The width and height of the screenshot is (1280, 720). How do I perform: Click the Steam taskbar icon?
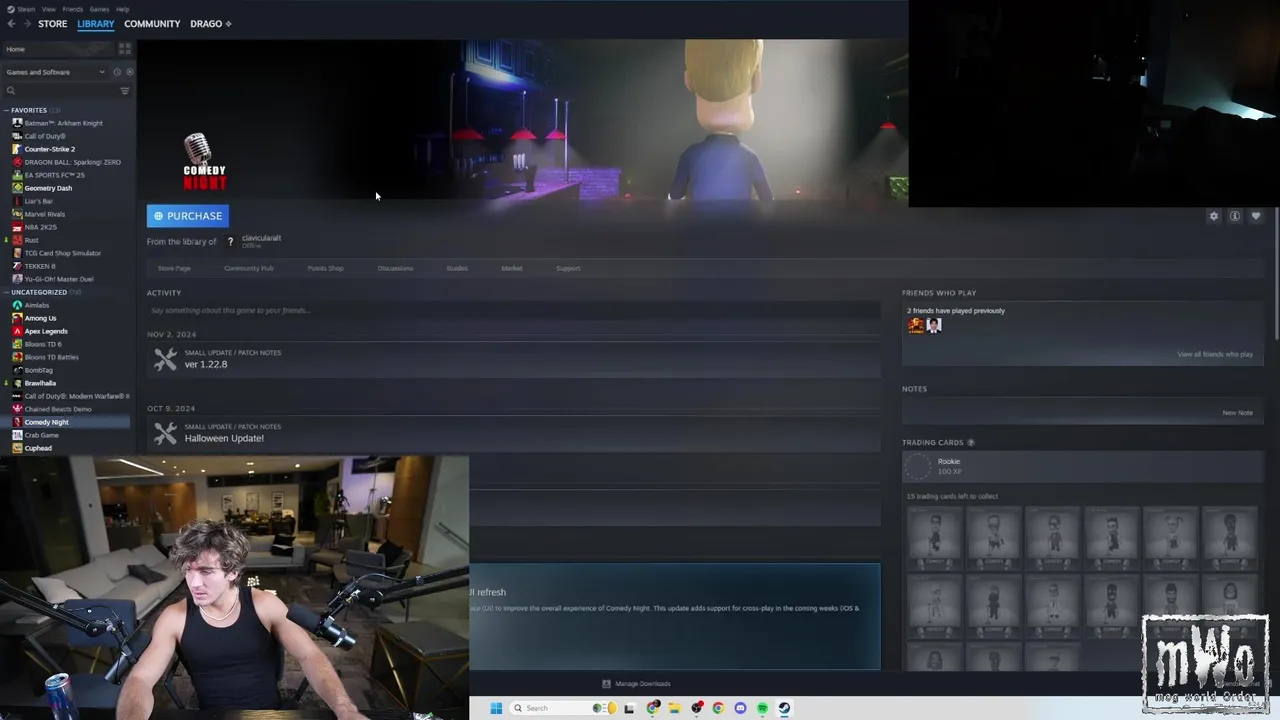(x=784, y=708)
